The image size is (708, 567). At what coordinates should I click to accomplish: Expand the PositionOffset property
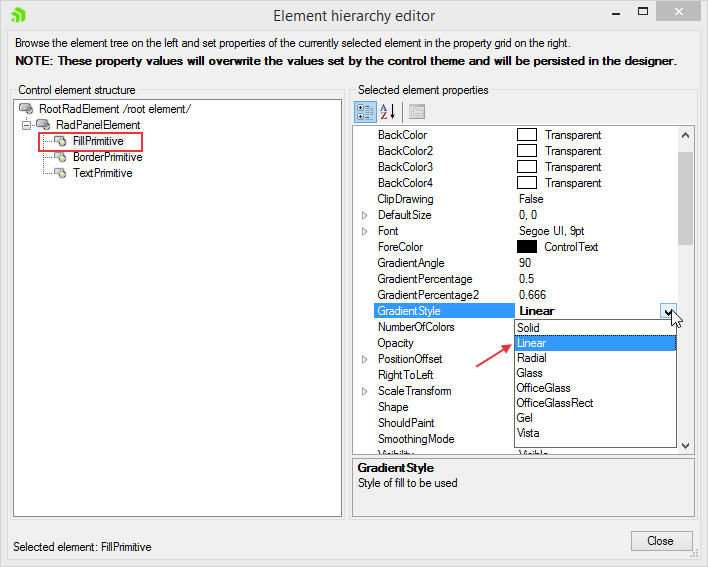[364, 359]
